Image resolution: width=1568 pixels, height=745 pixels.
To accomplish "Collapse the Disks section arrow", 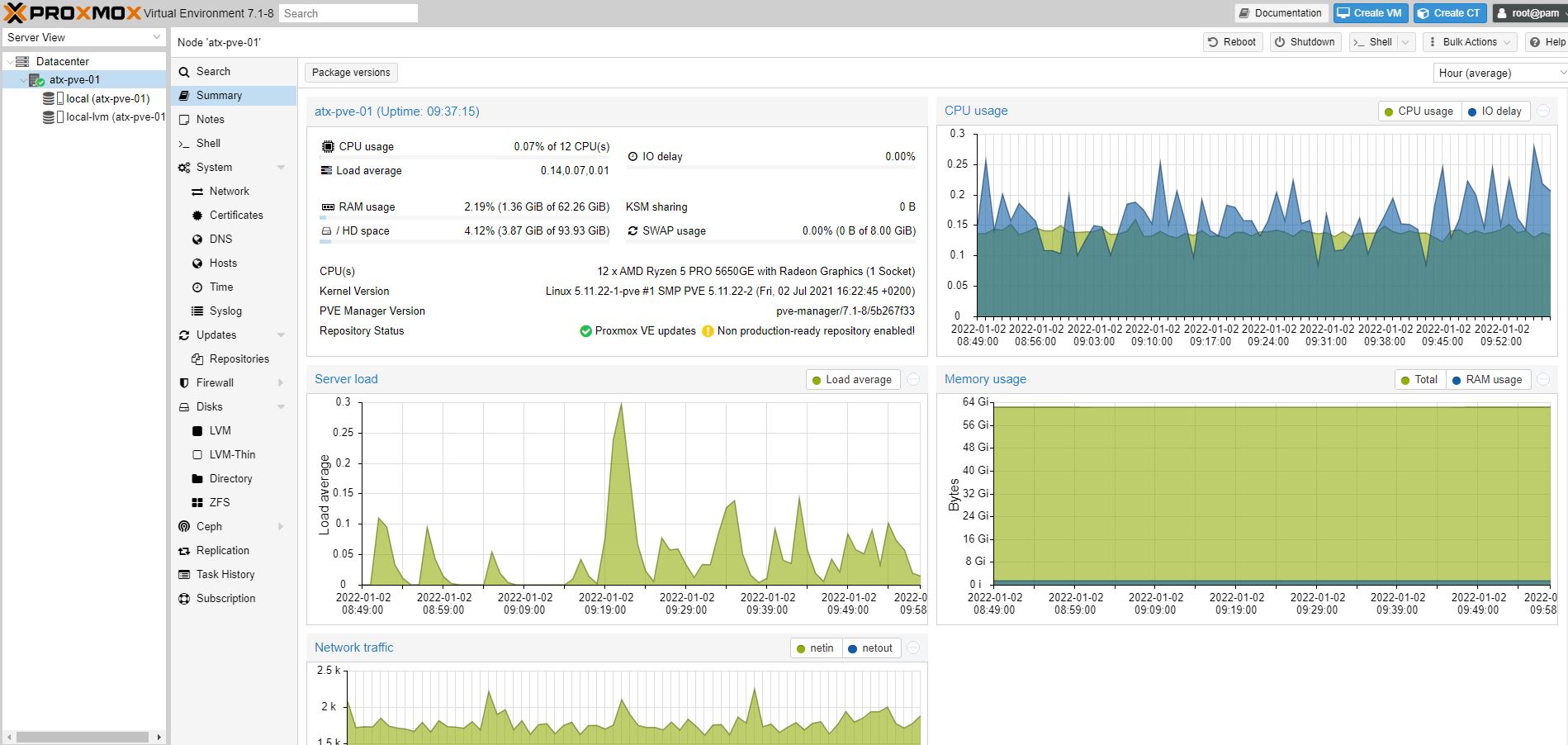I will click(x=281, y=406).
